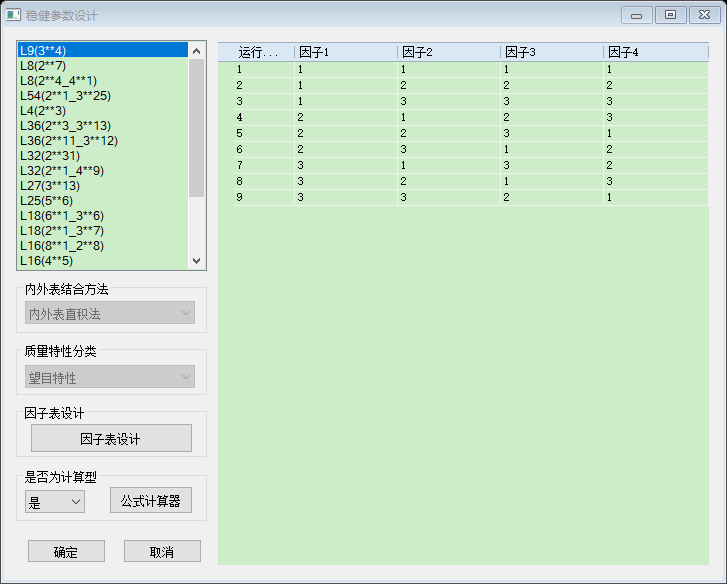The image size is (727, 584).
Task: Maximize the 稳健参数设计 window
Action: coord(670,15)
